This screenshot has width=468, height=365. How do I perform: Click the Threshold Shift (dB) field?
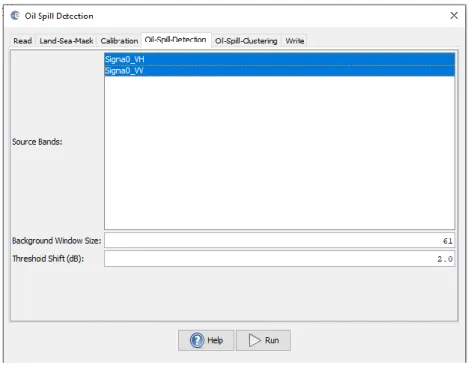(x=279, y=259)
